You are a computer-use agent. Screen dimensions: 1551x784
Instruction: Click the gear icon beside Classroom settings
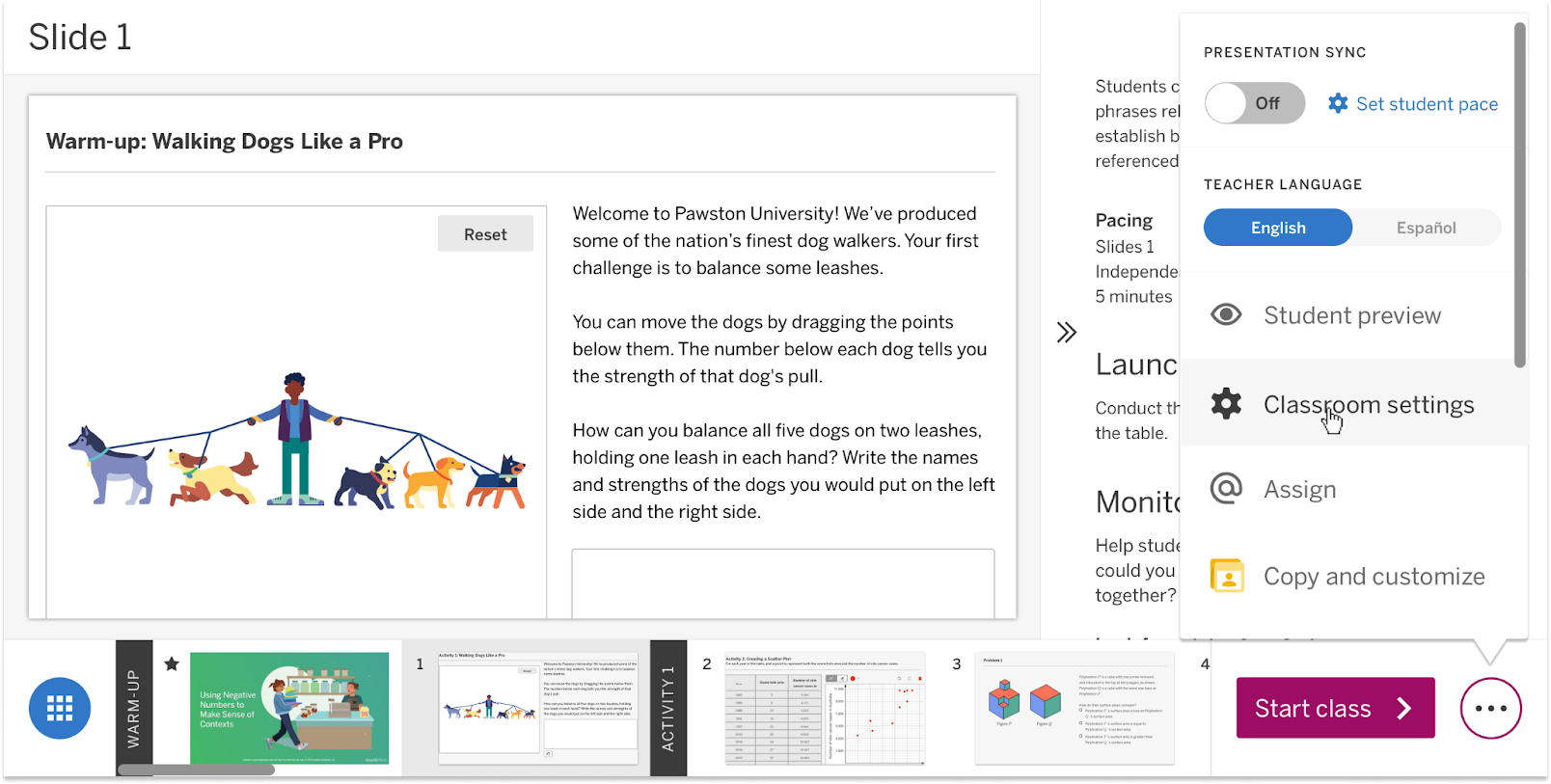[x=1226, y=403]
